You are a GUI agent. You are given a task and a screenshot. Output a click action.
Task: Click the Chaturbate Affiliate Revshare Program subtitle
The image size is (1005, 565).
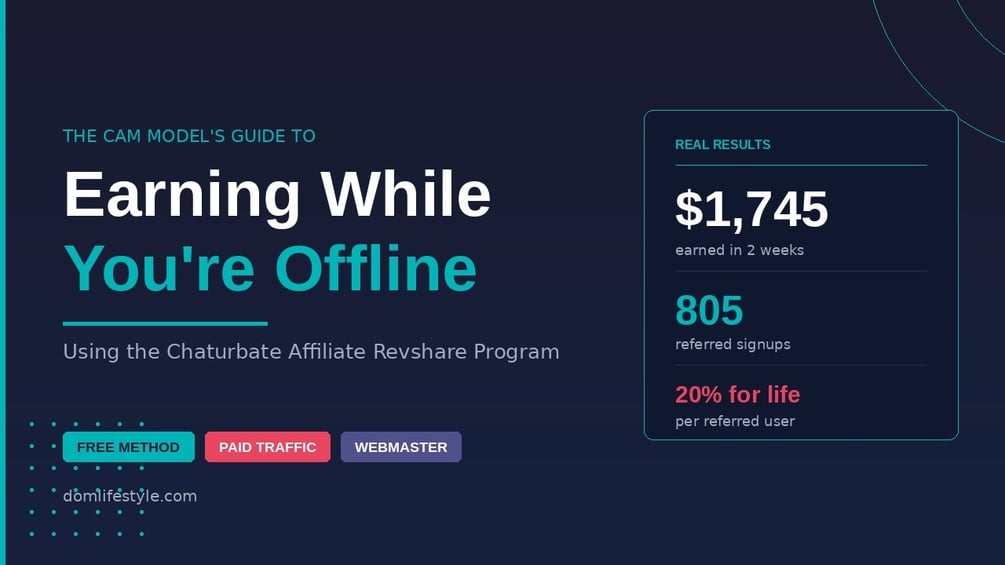point(311,352)
